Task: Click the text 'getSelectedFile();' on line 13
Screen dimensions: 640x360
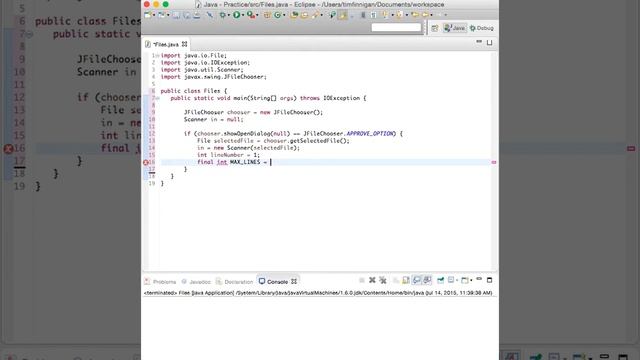Action: pyautogui.click(x=320, y=141)
